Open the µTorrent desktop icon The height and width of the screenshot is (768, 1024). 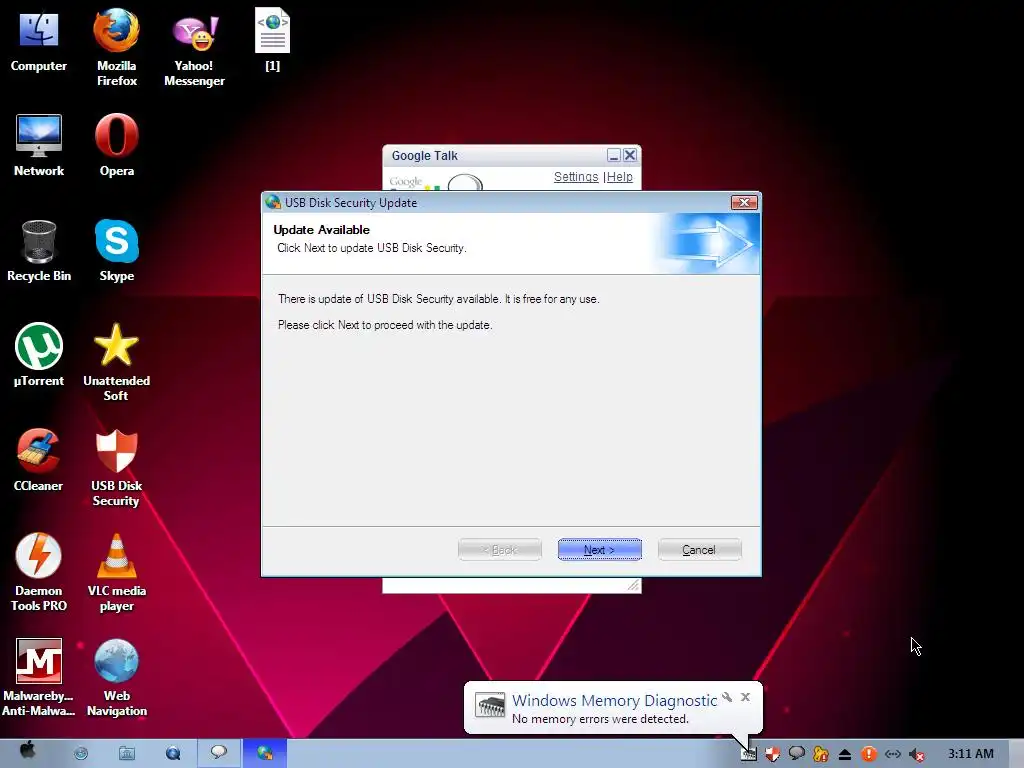click(x=39, y=355)
